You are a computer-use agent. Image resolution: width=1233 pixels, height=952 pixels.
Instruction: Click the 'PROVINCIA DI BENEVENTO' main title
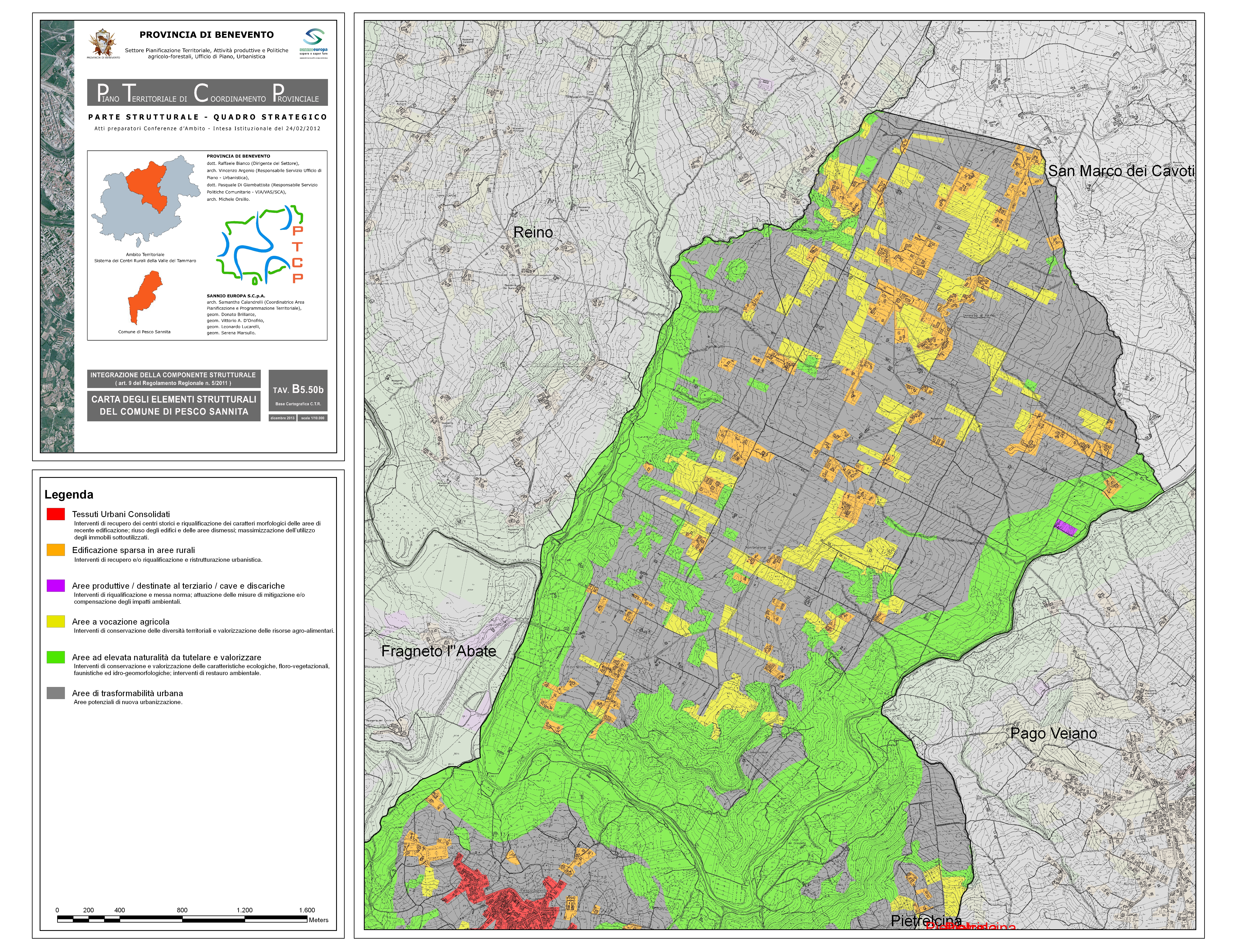[207, 35]
